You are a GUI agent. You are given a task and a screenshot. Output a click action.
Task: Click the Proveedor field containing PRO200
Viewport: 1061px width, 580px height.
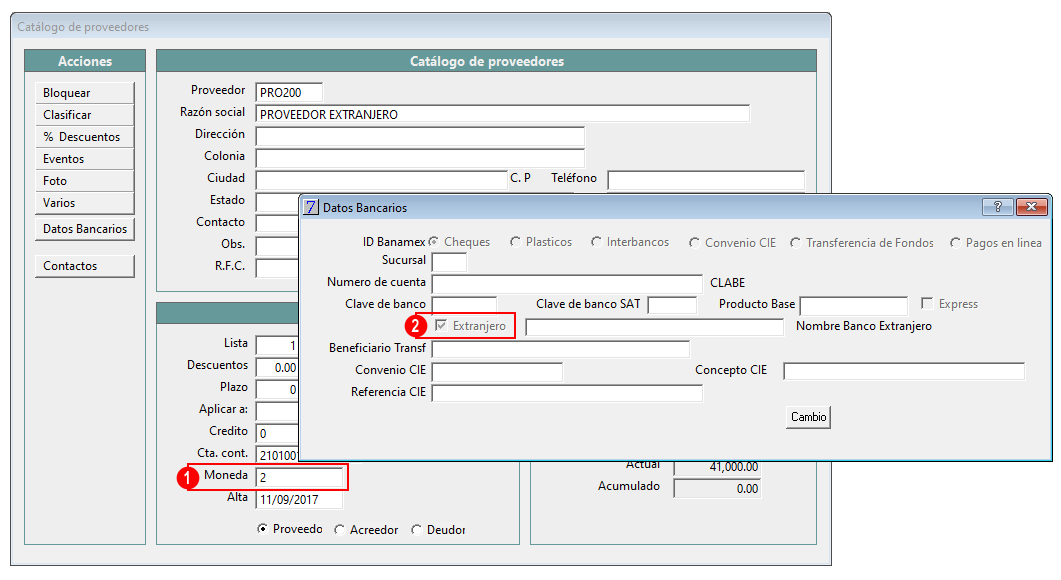pyautogui.click(x=289, y=92)
